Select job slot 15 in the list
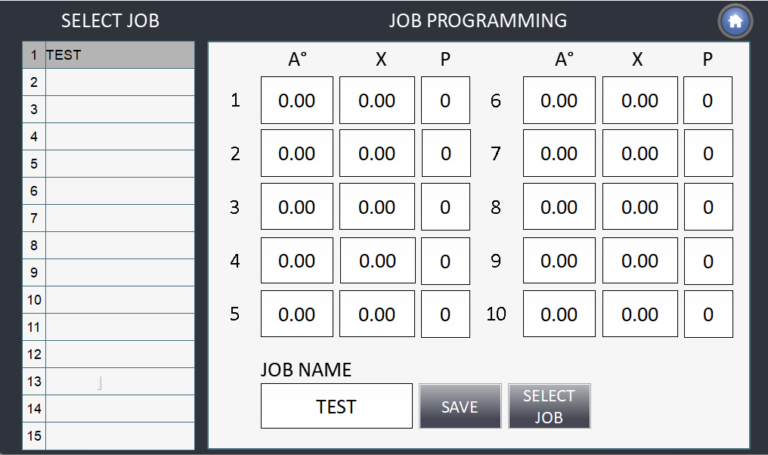Screen dimensions: 768x455 point(108,436)
